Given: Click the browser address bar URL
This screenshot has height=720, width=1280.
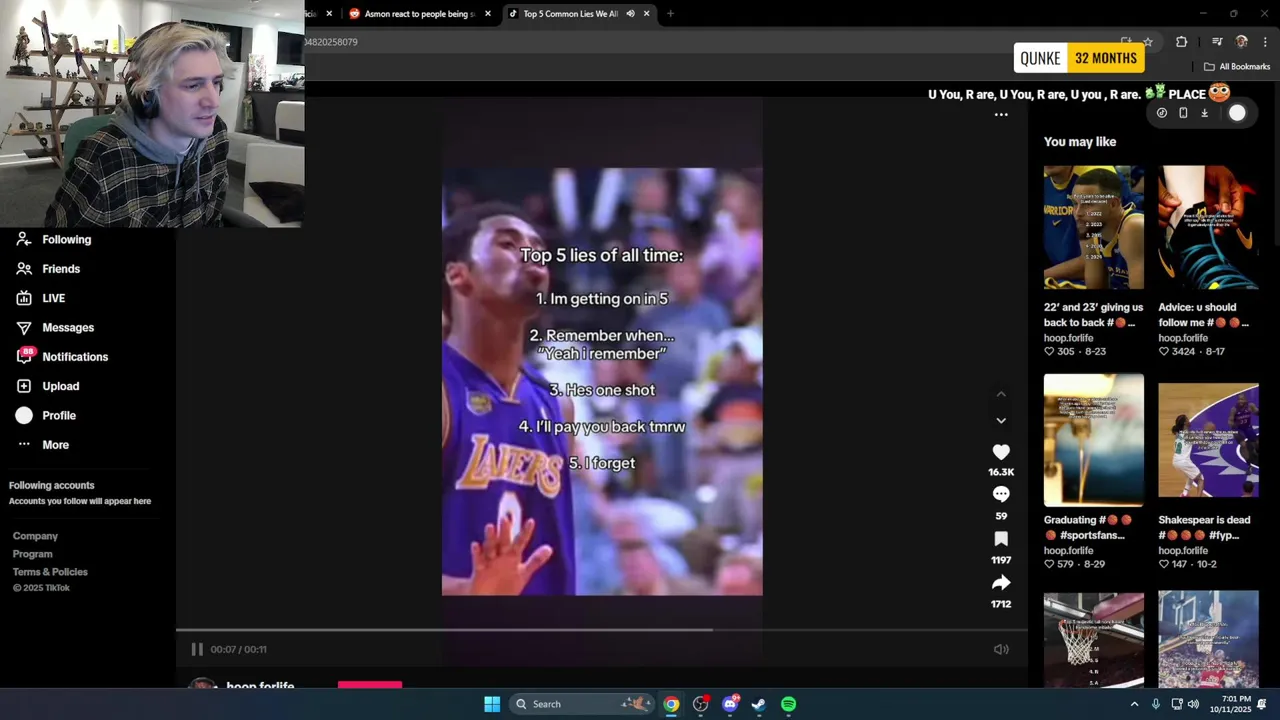Looking at the screenshot, I should pos(332,42).
